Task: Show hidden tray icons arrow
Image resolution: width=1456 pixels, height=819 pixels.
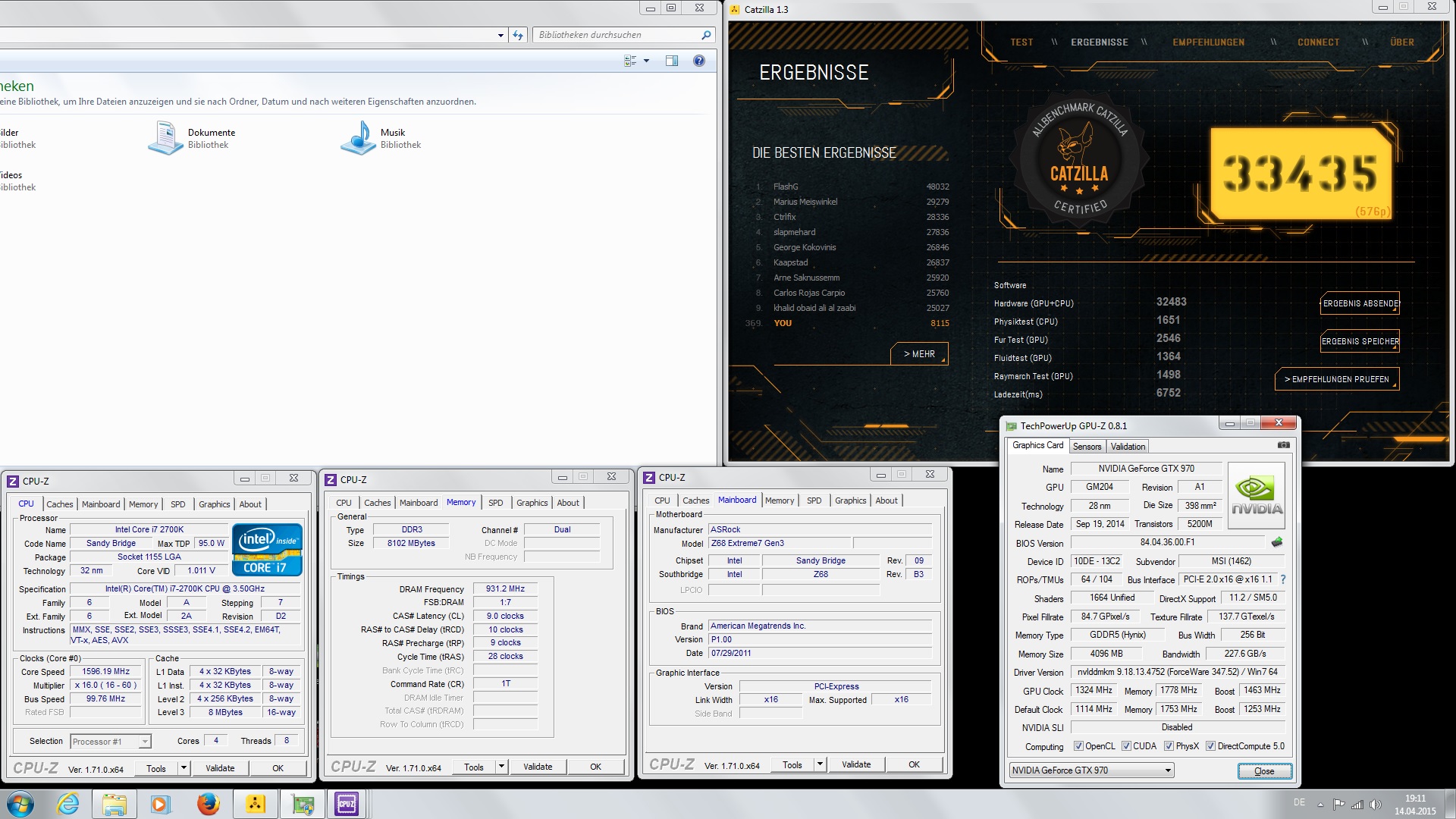Action: point(1320,805)
